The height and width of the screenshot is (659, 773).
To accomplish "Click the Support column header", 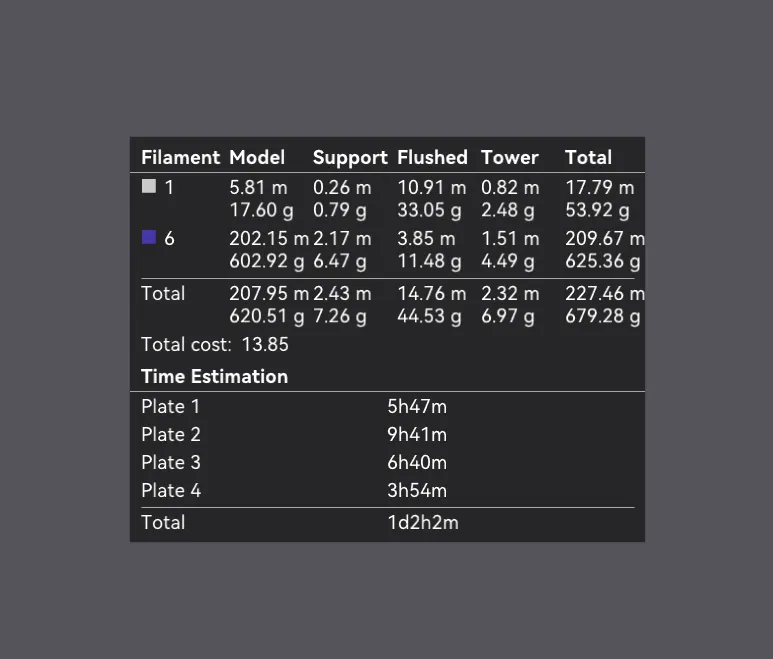I will 350,158.
